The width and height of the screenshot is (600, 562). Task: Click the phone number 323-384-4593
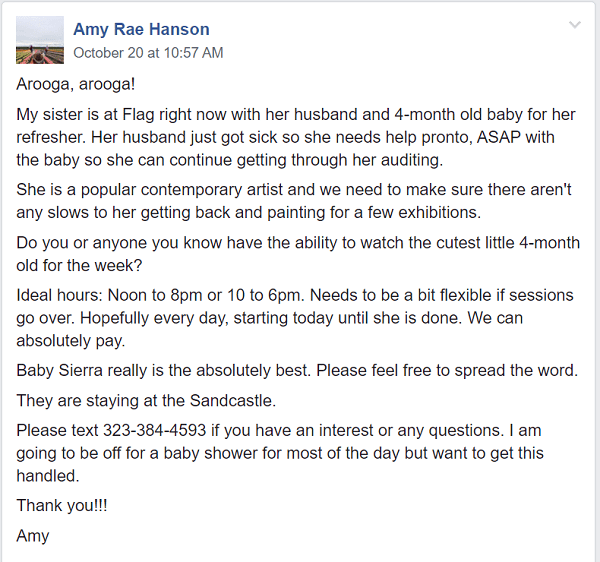pos(155,430)
